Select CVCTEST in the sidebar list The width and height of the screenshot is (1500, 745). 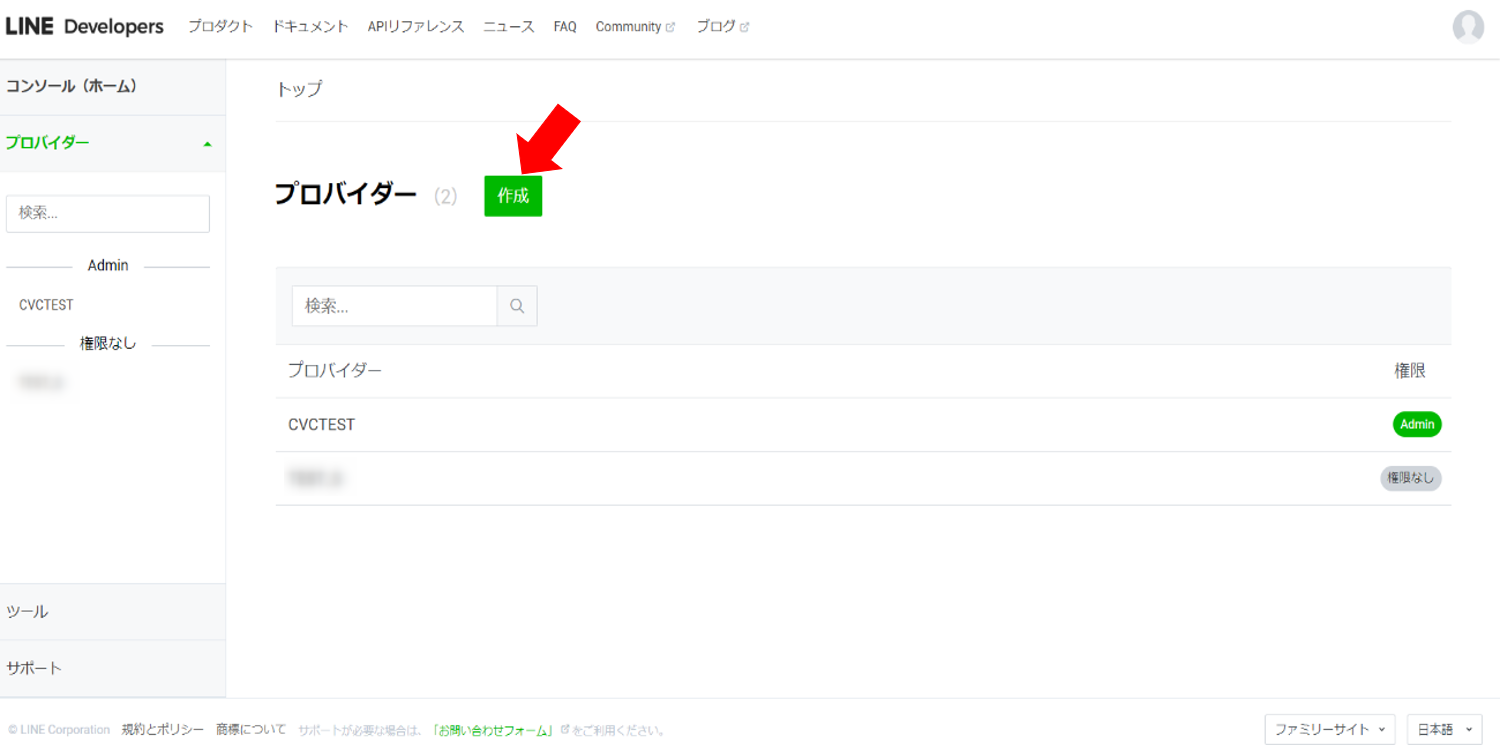[46, 305]
